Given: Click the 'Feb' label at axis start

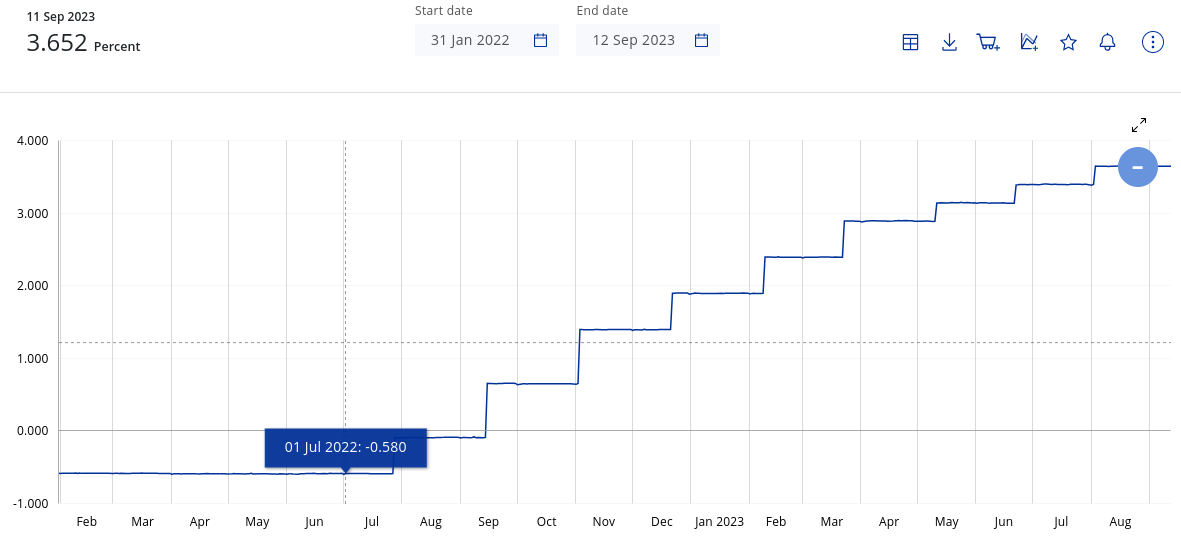Looking at the screenshot, I should [x=87, y=522].
